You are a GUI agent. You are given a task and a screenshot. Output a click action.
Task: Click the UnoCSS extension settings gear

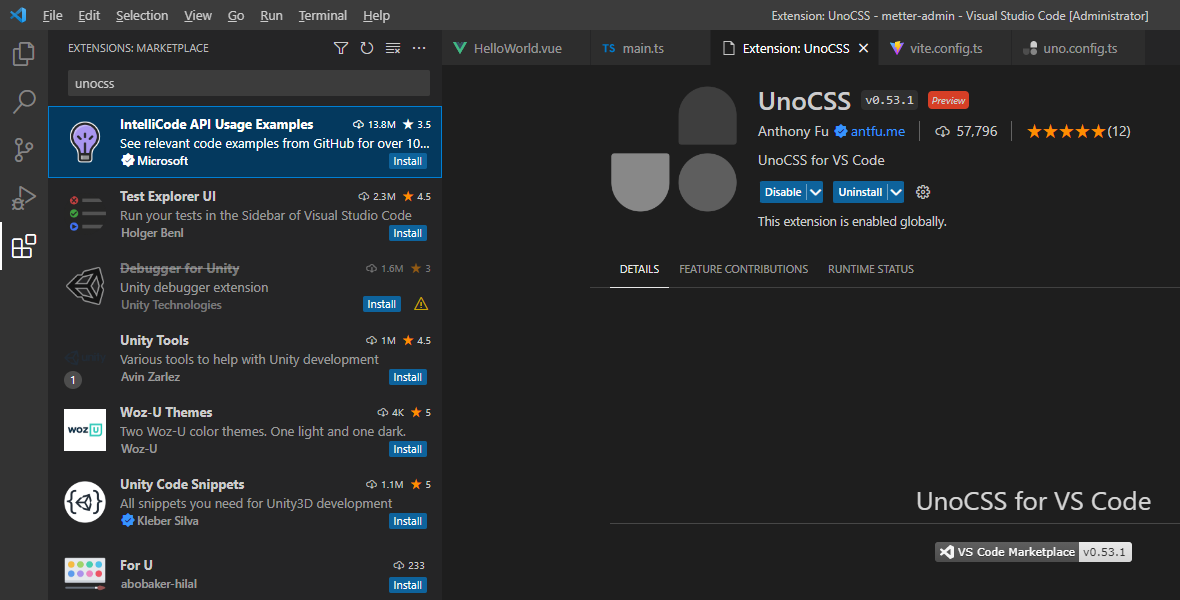(x=923, y=192)
